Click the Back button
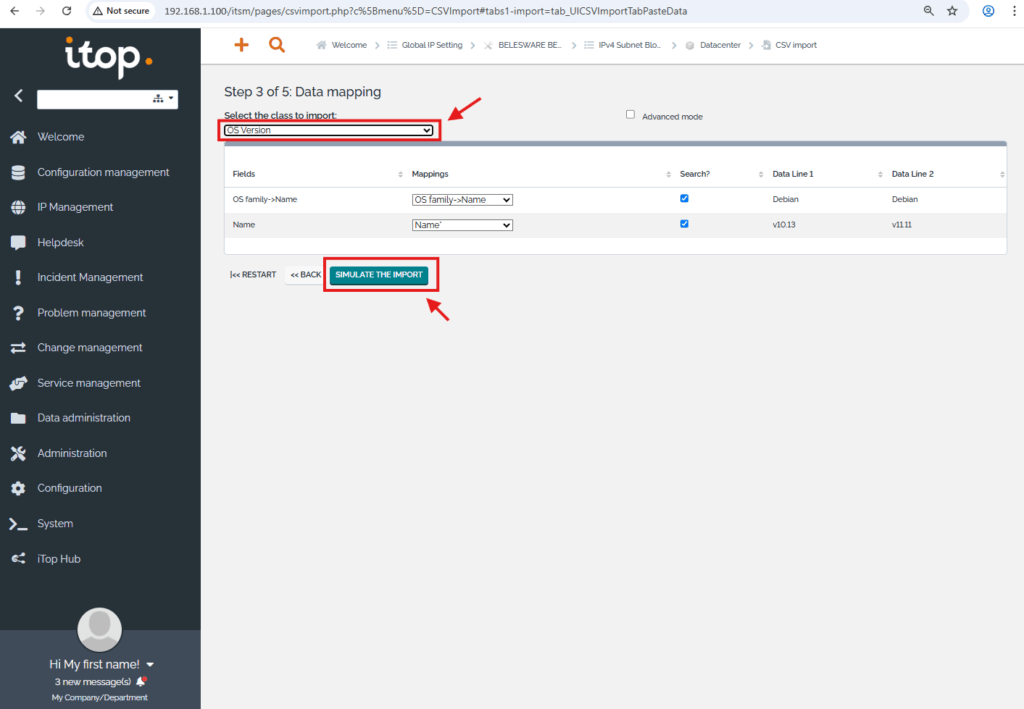Image resolution: width=1024 pixels, height=709 pixels. coord(306,275)
